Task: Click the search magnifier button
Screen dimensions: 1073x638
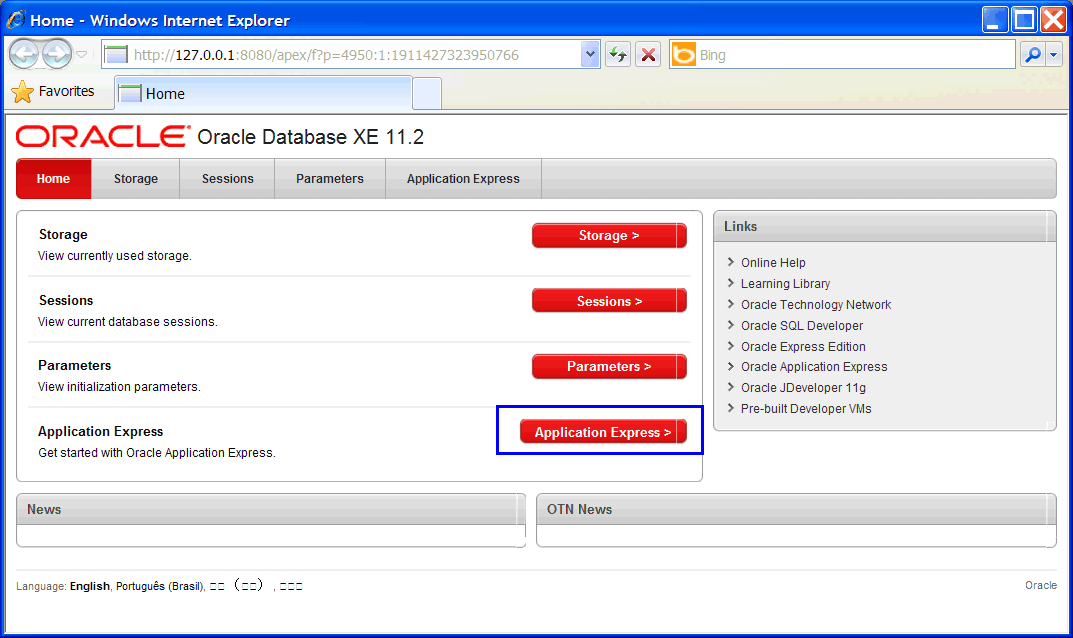Action: (x=1033, y=55)
